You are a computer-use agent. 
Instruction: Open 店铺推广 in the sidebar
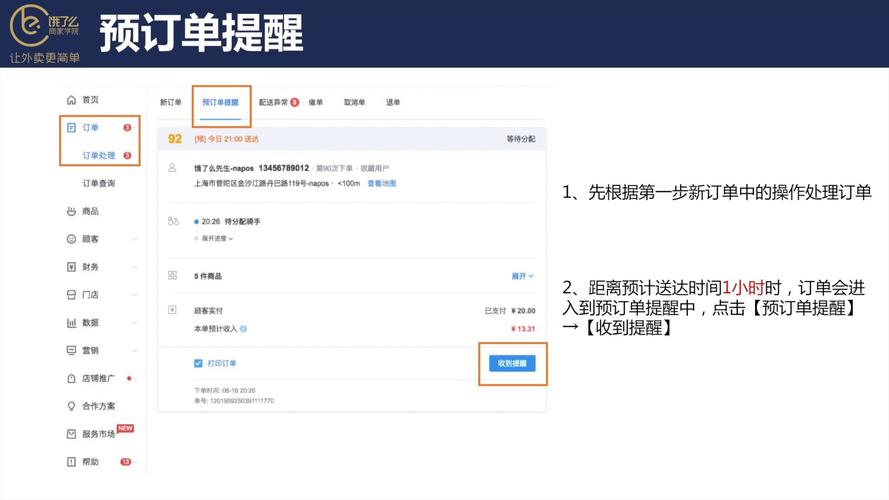[x=99, y=378]
